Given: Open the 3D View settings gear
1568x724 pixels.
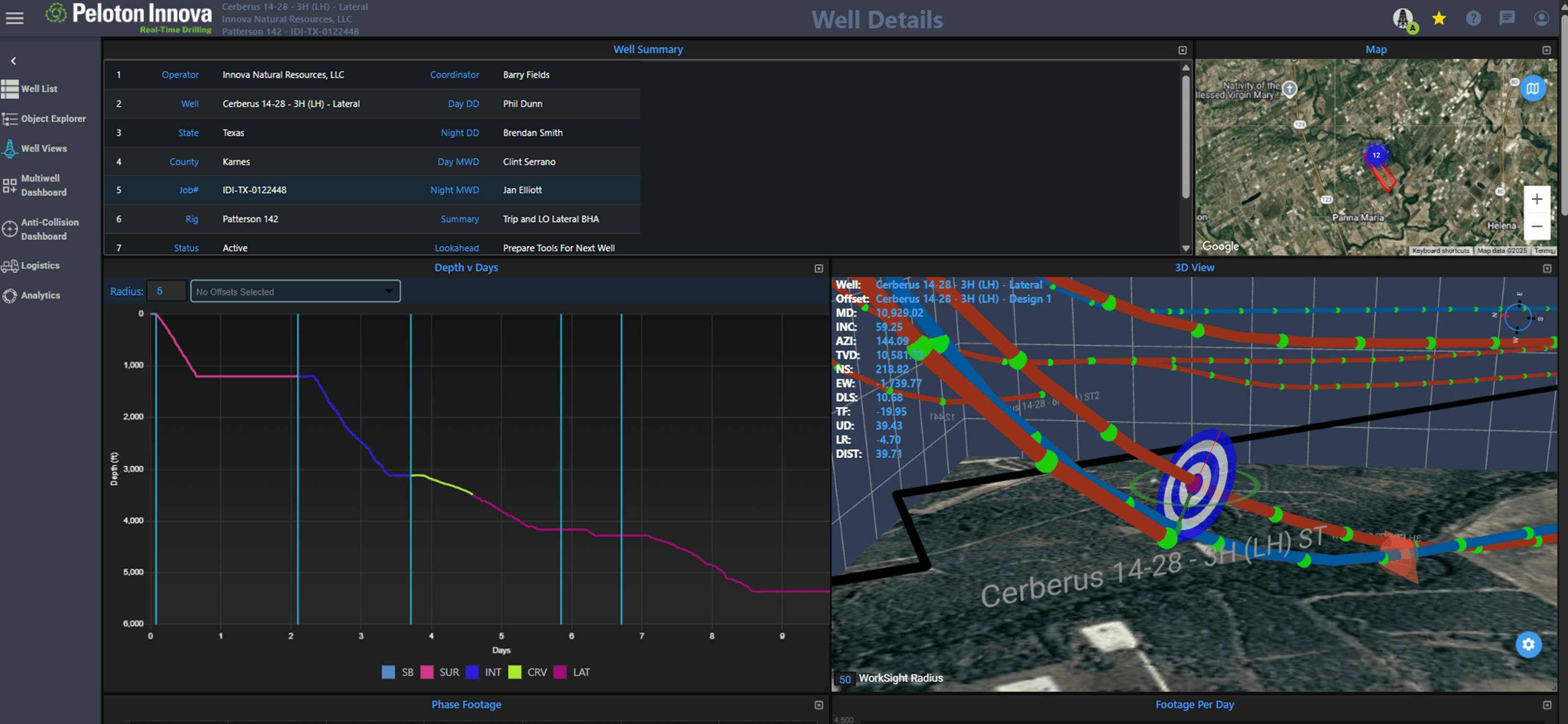Looking at the screenshot, I should click(1528, 644).
